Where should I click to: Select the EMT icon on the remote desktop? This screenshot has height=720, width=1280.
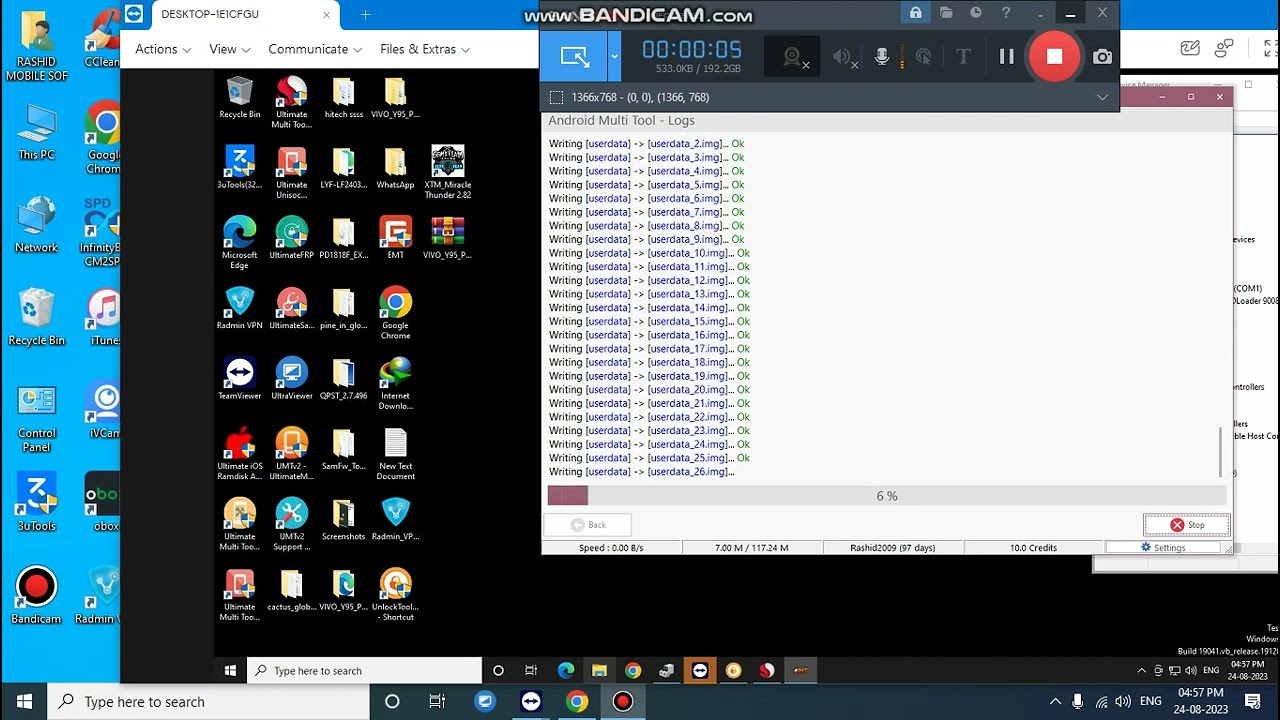point(396,238)
